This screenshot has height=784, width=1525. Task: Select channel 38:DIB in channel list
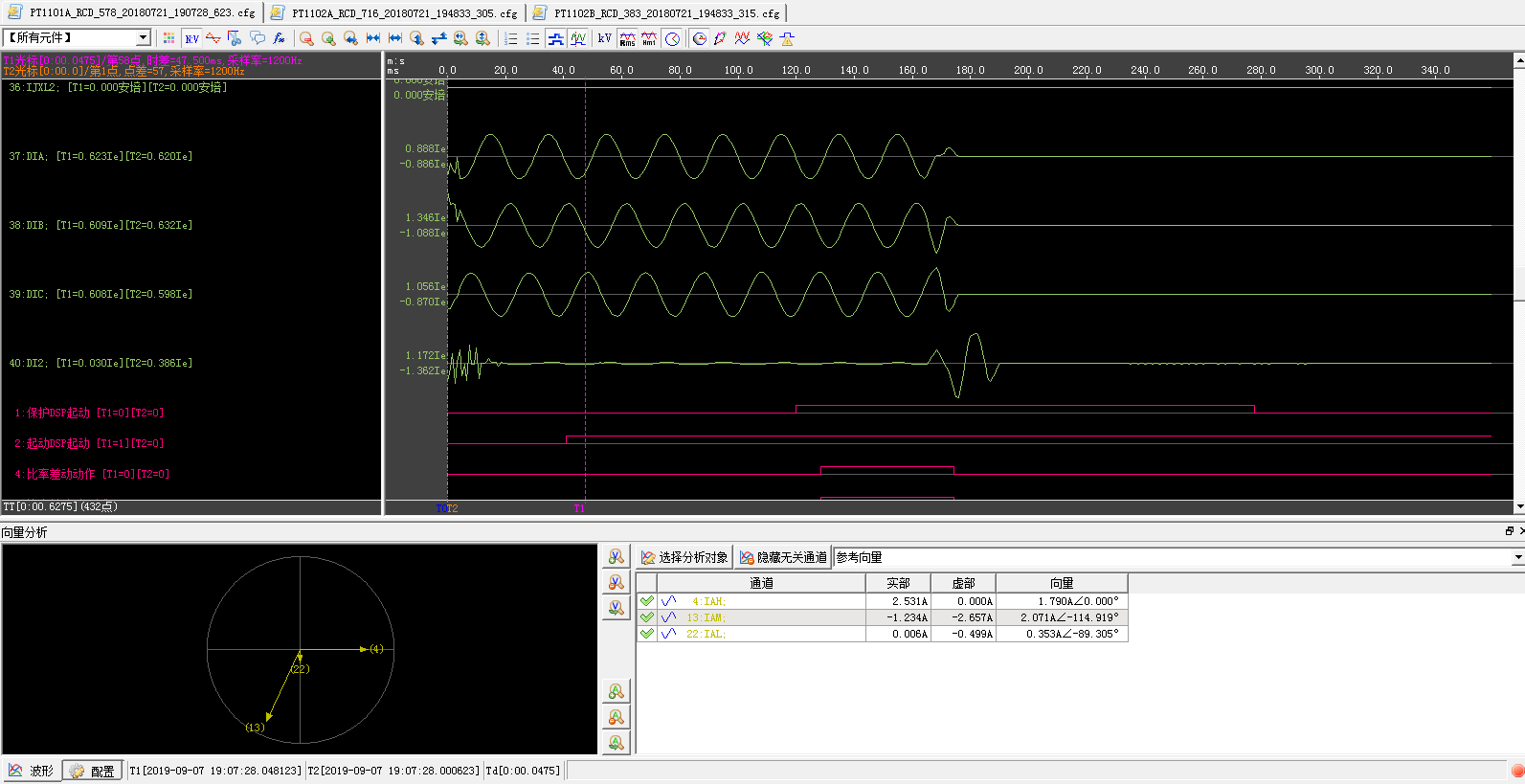[x=101, y=225]
